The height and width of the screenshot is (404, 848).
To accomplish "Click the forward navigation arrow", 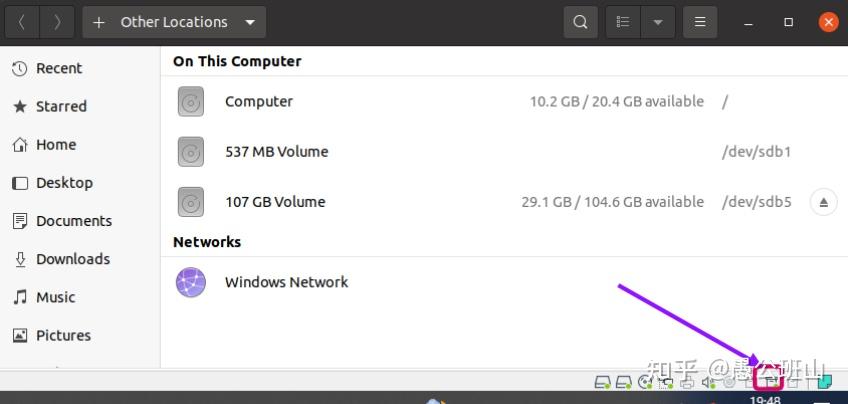I will [x=57, y=22].
